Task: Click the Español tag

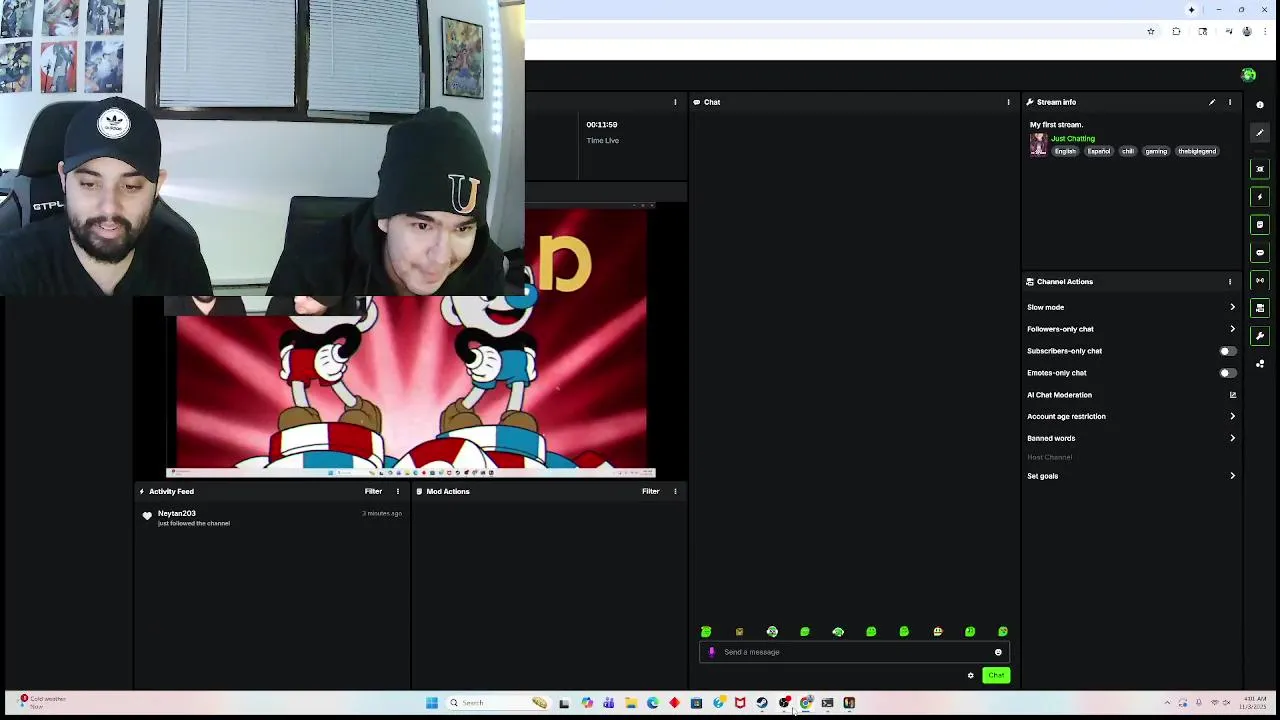Action: (x=1099, y=151)
